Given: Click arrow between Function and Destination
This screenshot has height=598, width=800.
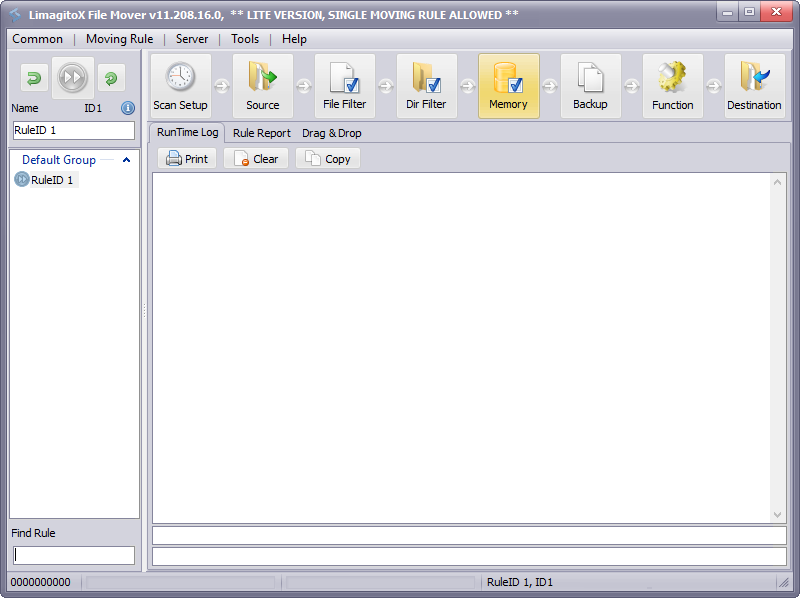Looking at the screenshot, I should pyautogui.click(x=714, y=86).
